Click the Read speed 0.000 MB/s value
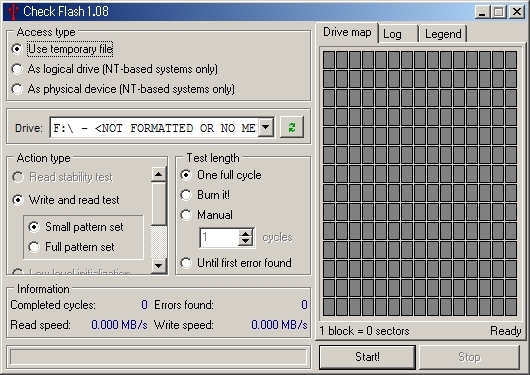This screenshot has height=375, width=530. (x=119, y=325)
